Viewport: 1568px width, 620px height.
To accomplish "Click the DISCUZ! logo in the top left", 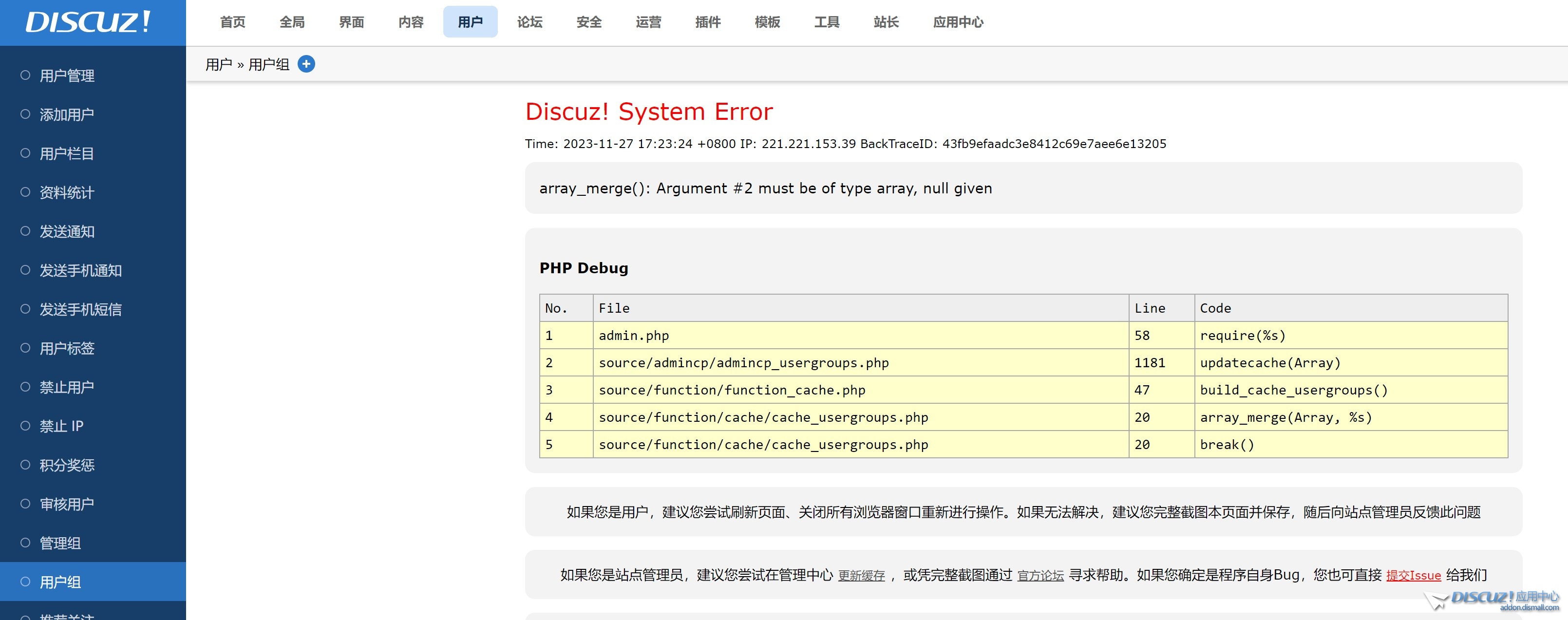I will pyautogui.click(x=85, y=22).
